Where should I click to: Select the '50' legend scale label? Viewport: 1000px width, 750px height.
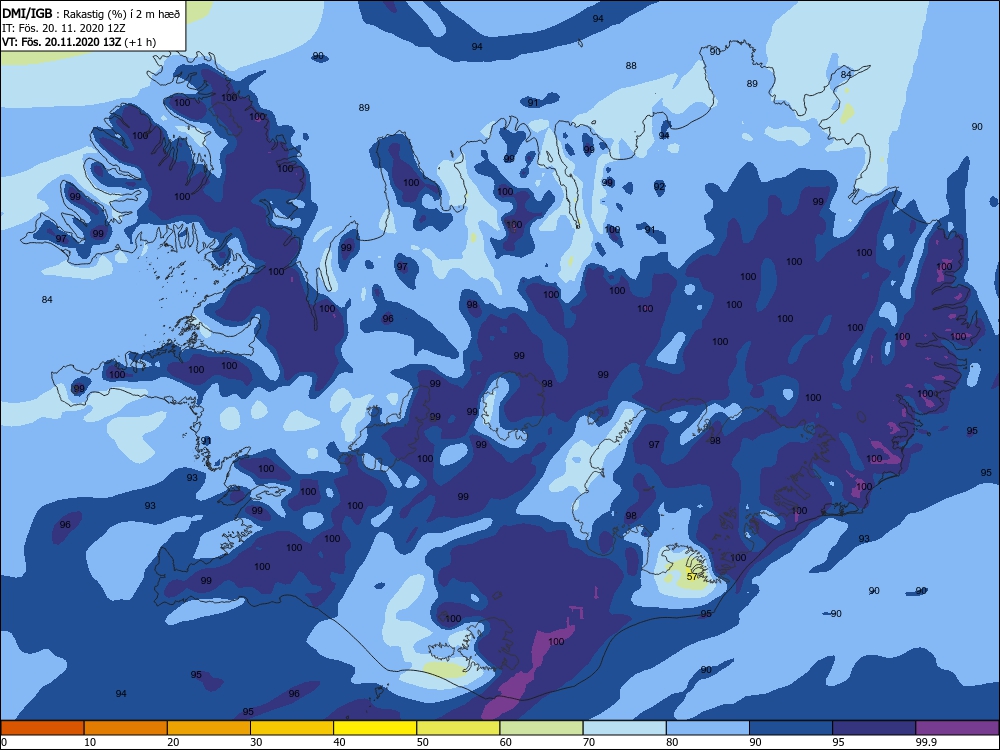pos(423,742)
